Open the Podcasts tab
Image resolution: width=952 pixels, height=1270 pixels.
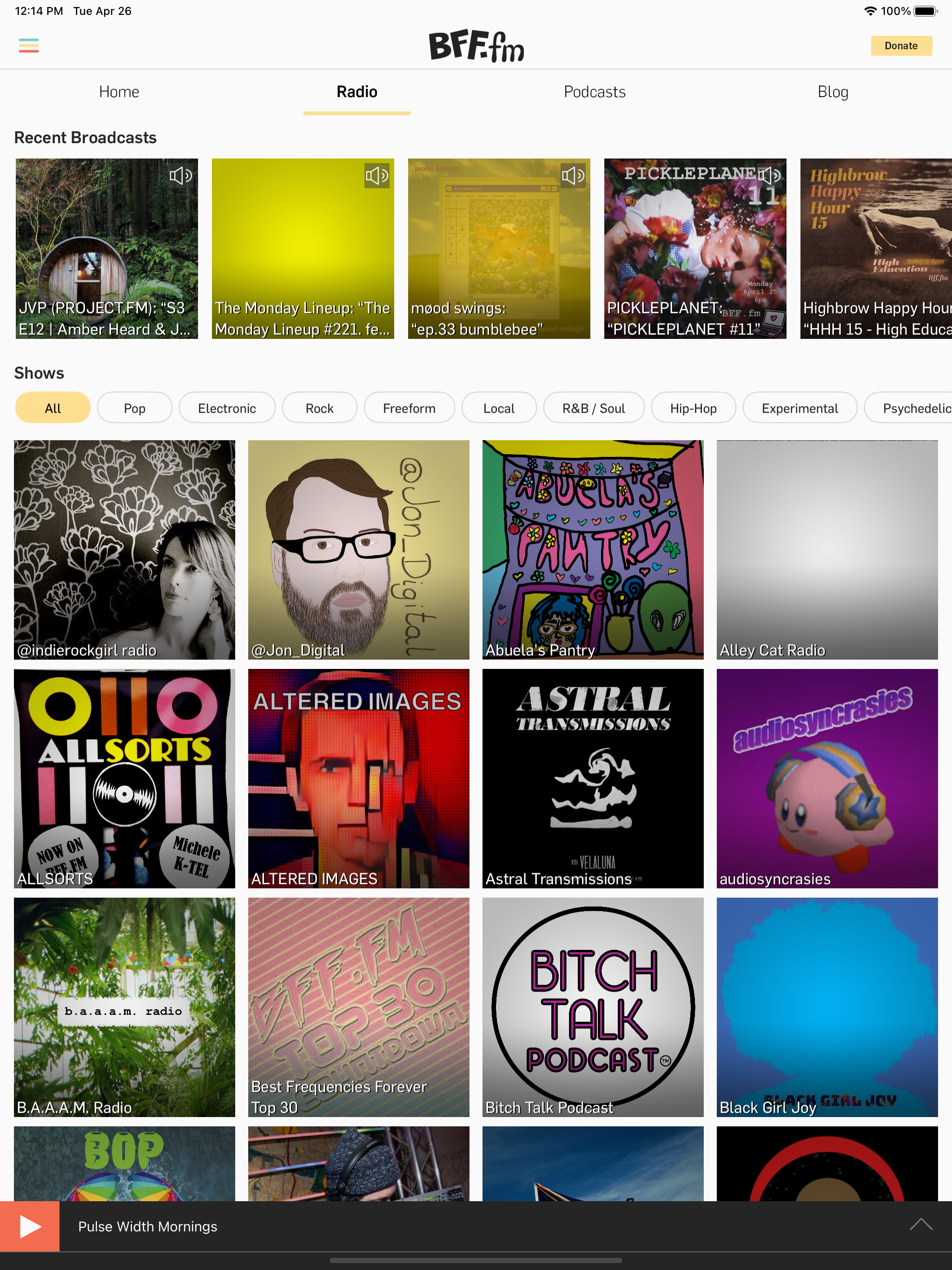[594, 92]
